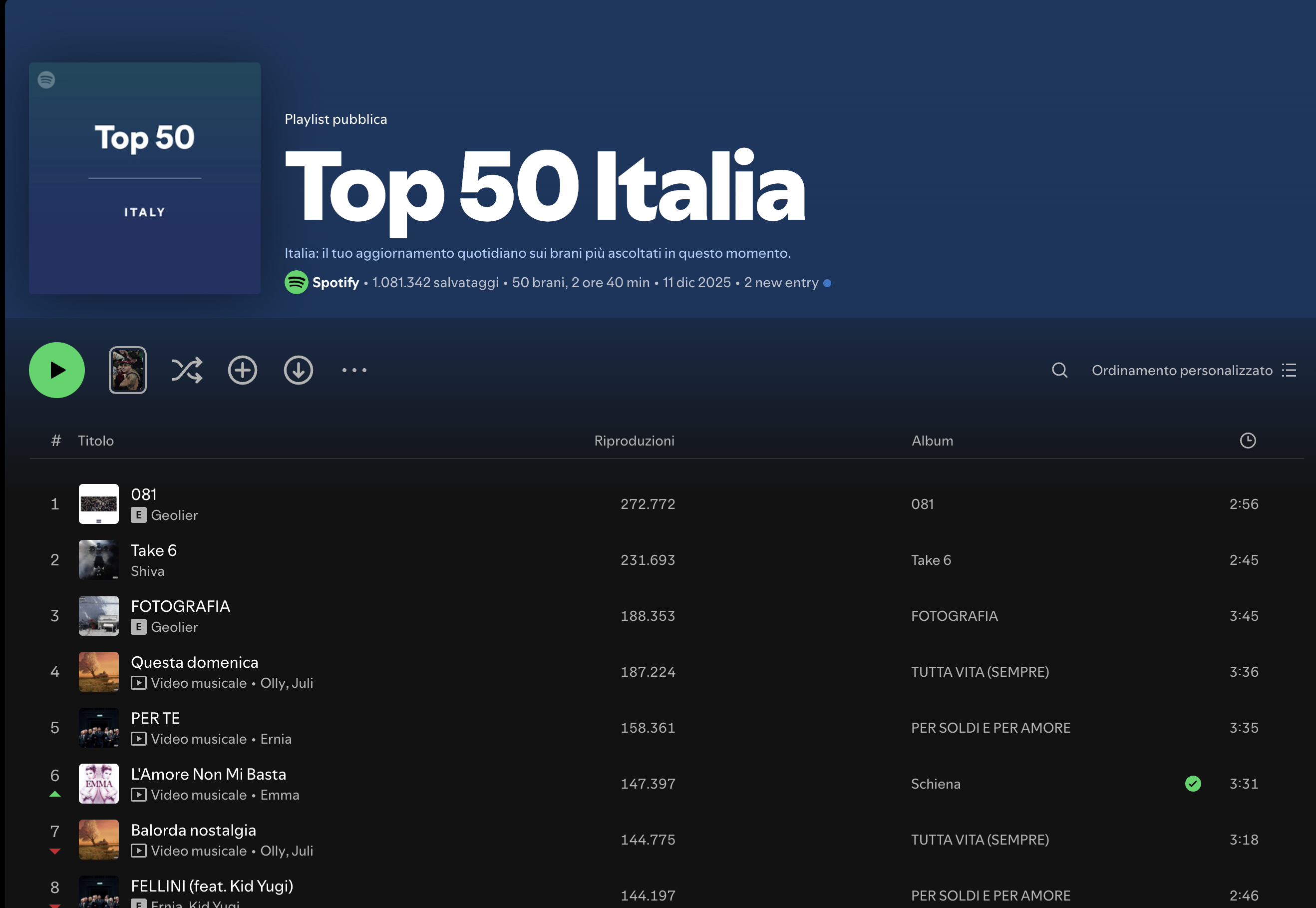The width and height of the screenshot is (1316, 908).
Task: Click the download playlist icon
Action: coord(299,371)
